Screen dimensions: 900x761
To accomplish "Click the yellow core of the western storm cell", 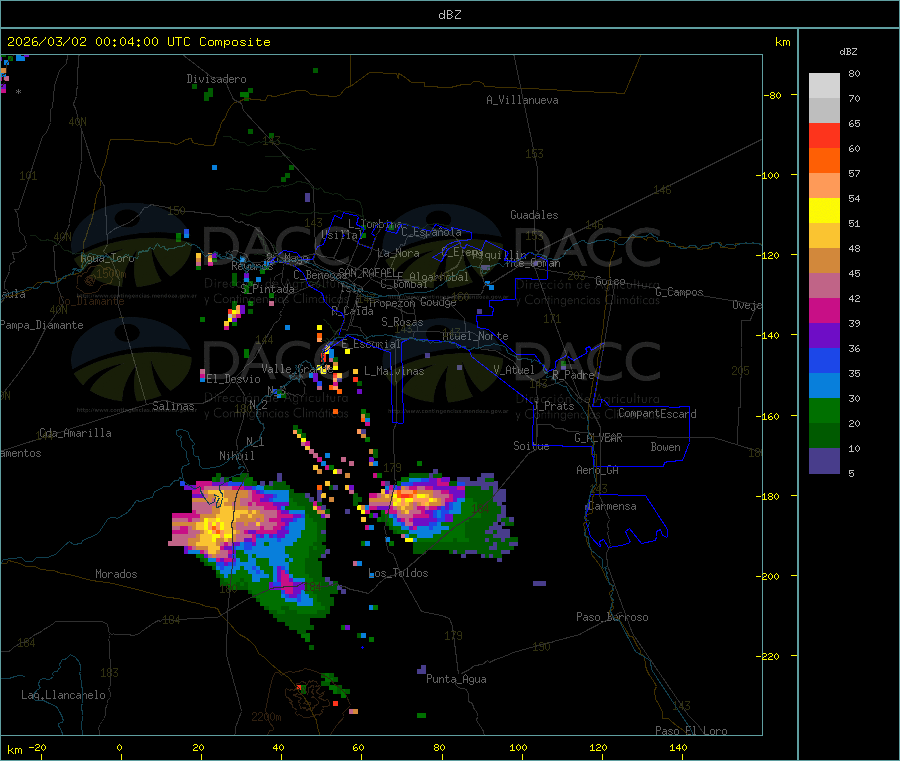I will coord(217,527).
